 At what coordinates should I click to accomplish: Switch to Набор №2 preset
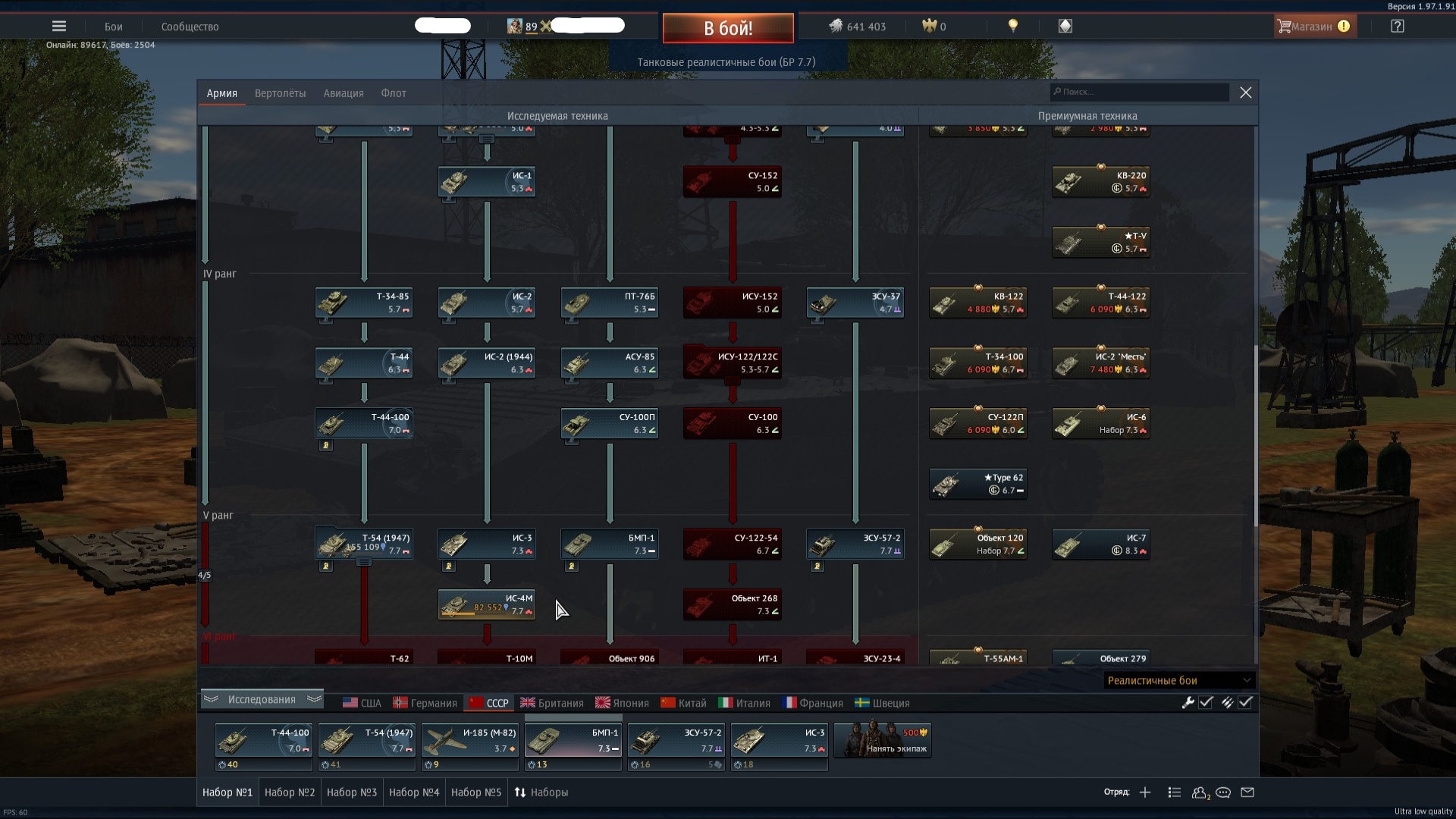[x=290, y=792]
